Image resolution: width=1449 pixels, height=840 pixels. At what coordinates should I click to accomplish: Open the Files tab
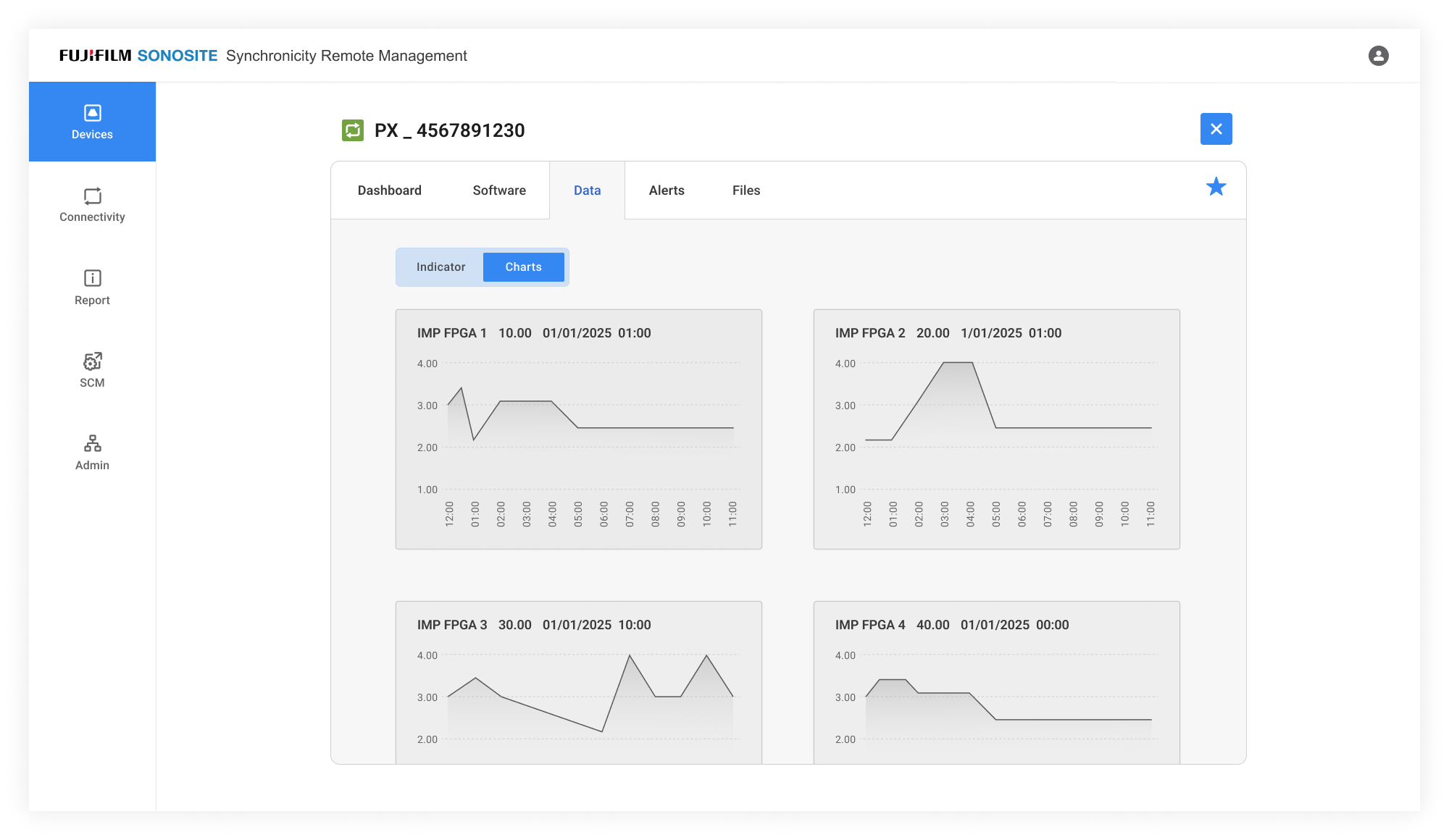[746, 190]
